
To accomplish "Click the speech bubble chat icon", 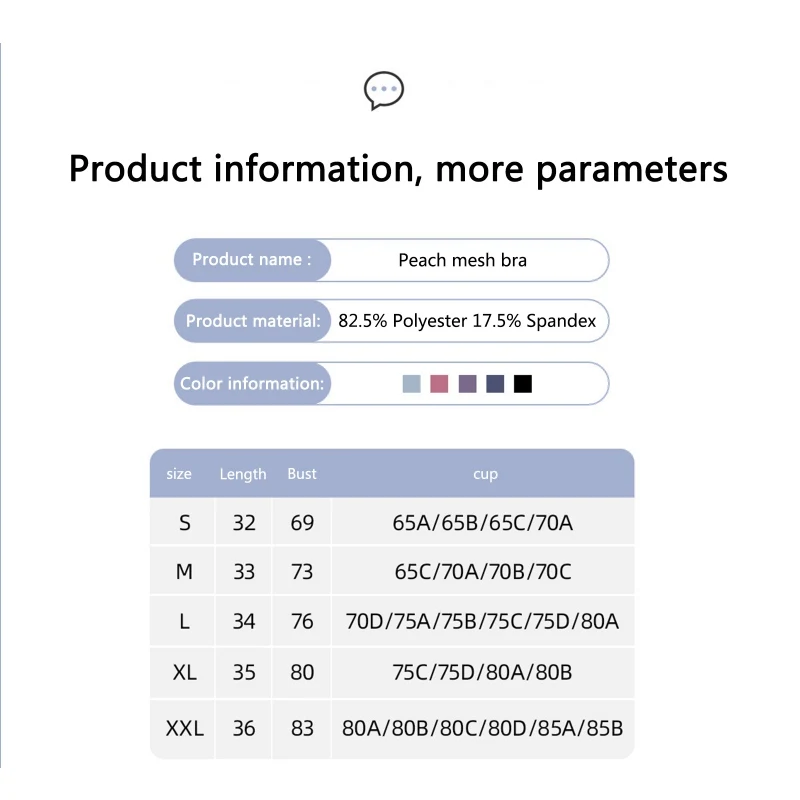I will (384, 90).
